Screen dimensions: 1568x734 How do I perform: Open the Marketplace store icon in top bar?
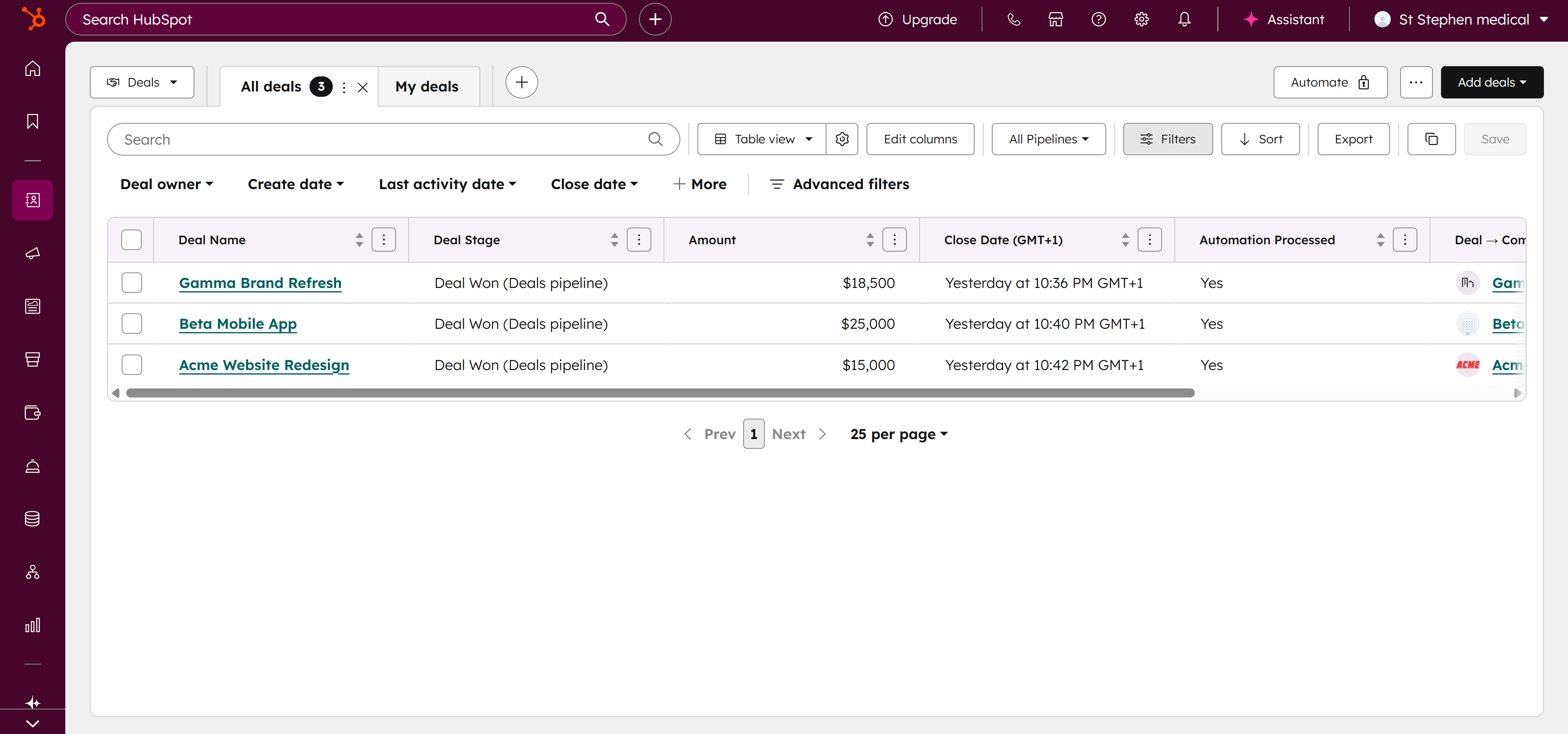1056,19
